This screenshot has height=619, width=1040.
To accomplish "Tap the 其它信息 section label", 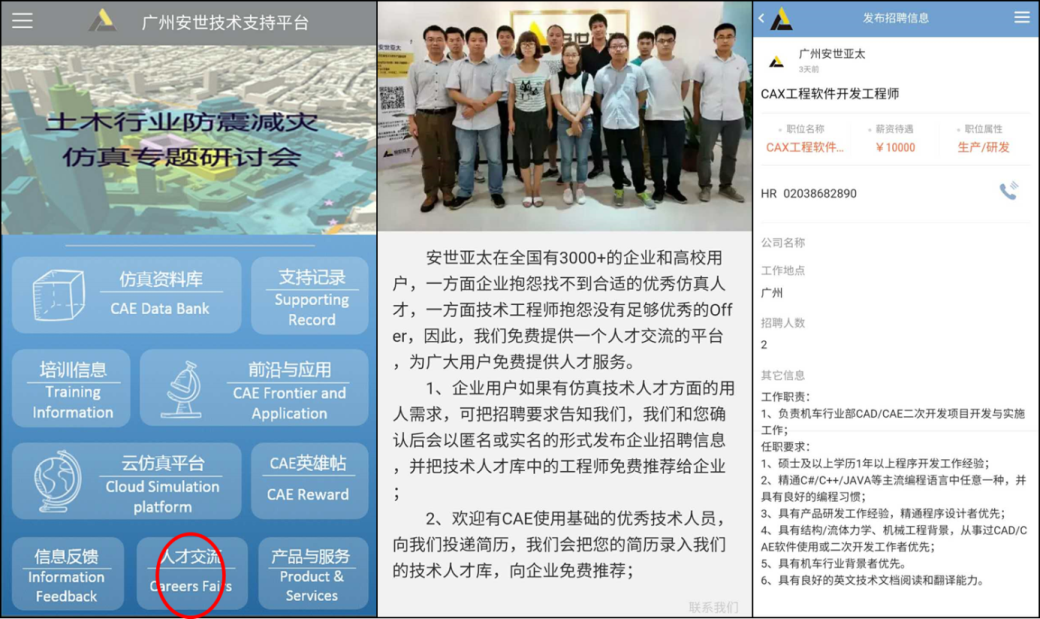I will (783, 376).
